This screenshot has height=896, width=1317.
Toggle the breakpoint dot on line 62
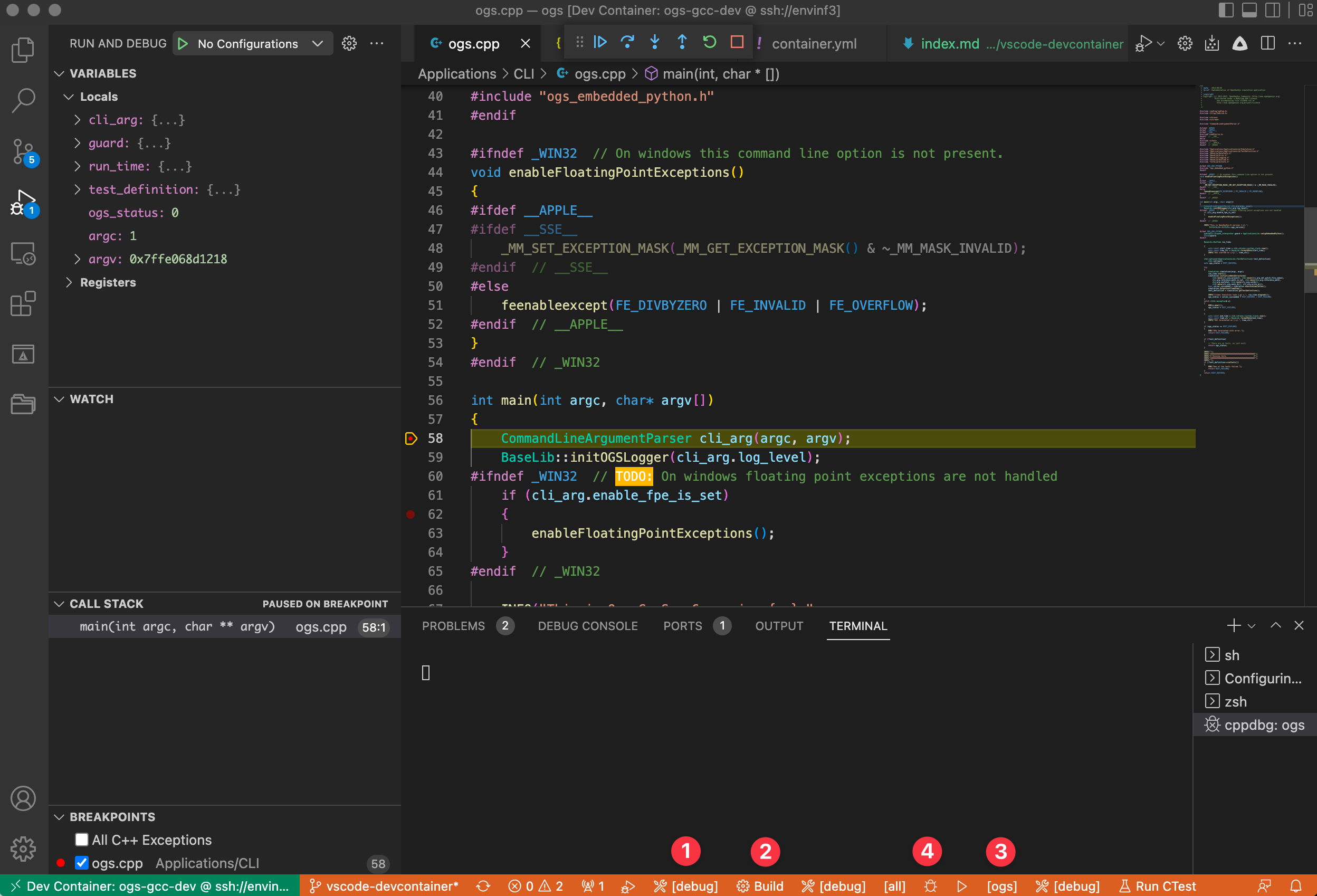tap(411, 514)
